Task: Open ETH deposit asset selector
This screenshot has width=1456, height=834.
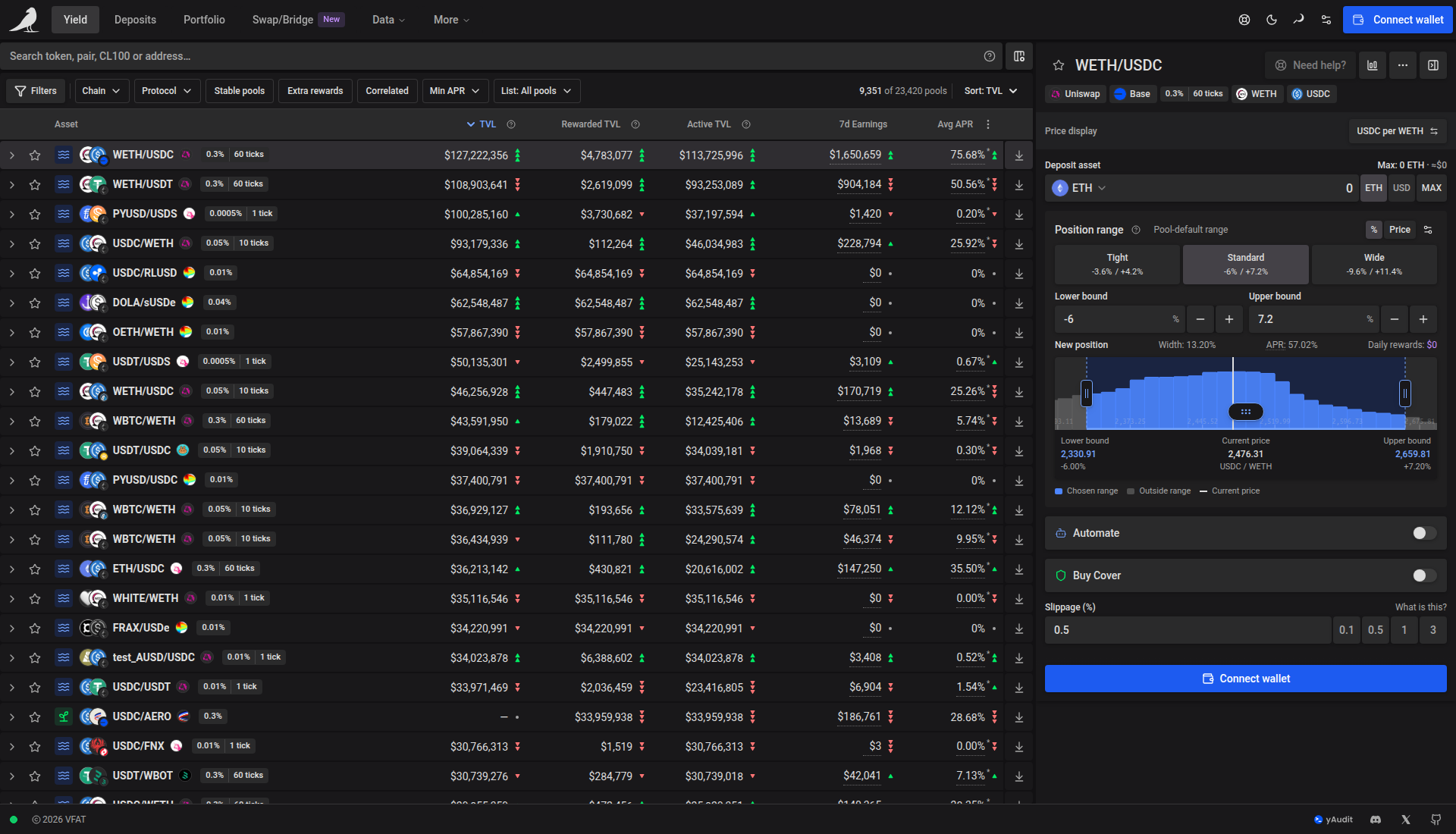Action: [1080, 188]
